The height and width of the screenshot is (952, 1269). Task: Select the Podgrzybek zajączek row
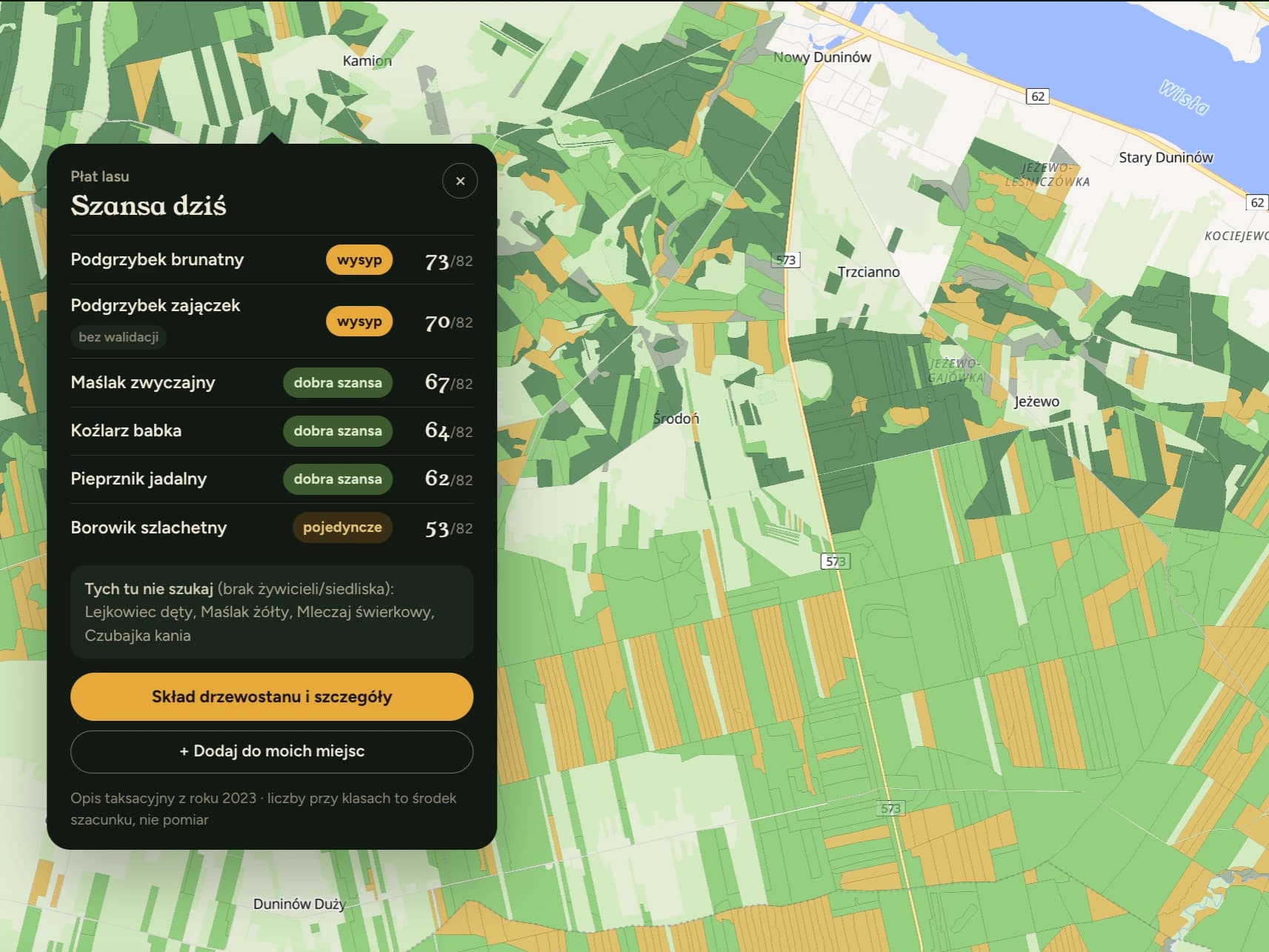[x=272, y=322]
